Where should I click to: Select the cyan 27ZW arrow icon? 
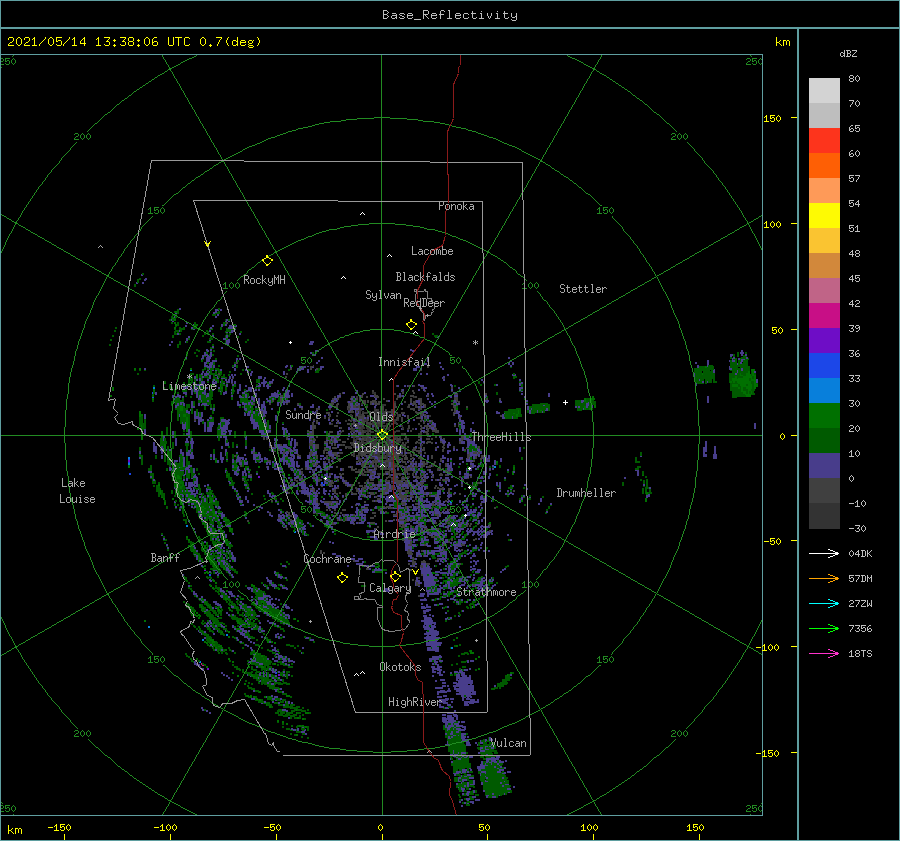coord(824,603)
